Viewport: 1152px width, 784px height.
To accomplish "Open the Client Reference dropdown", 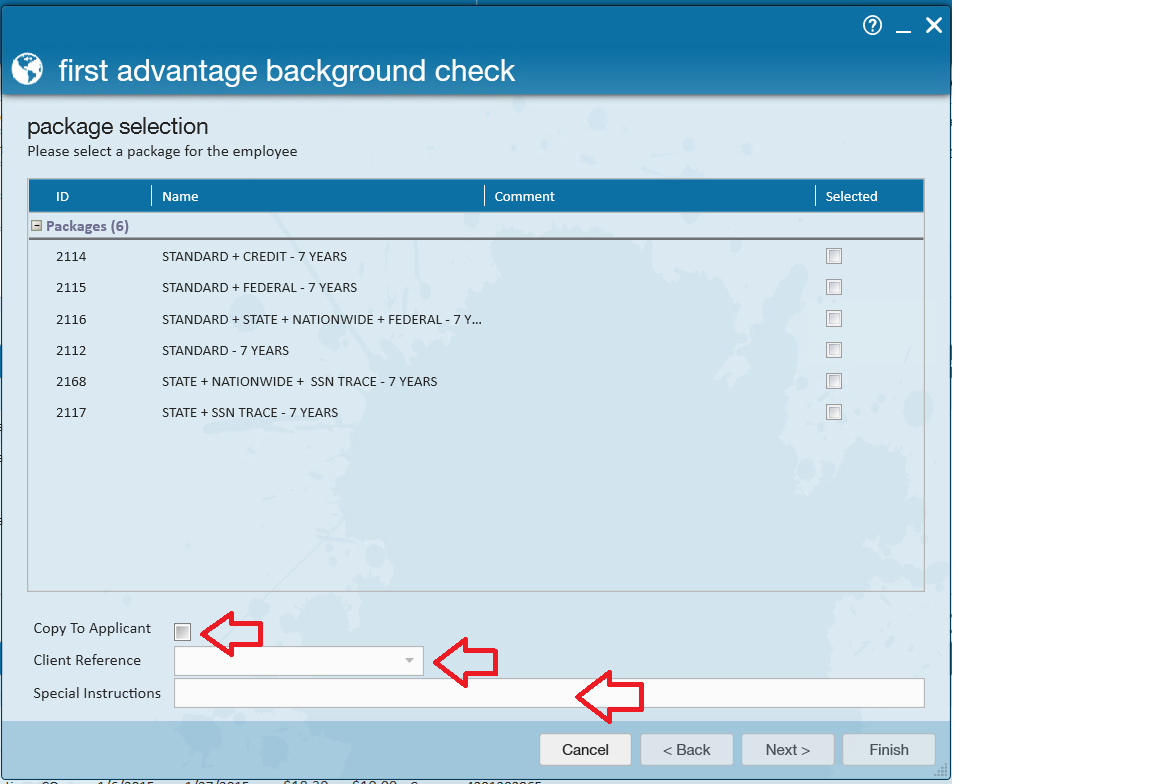I will [409, 661].
